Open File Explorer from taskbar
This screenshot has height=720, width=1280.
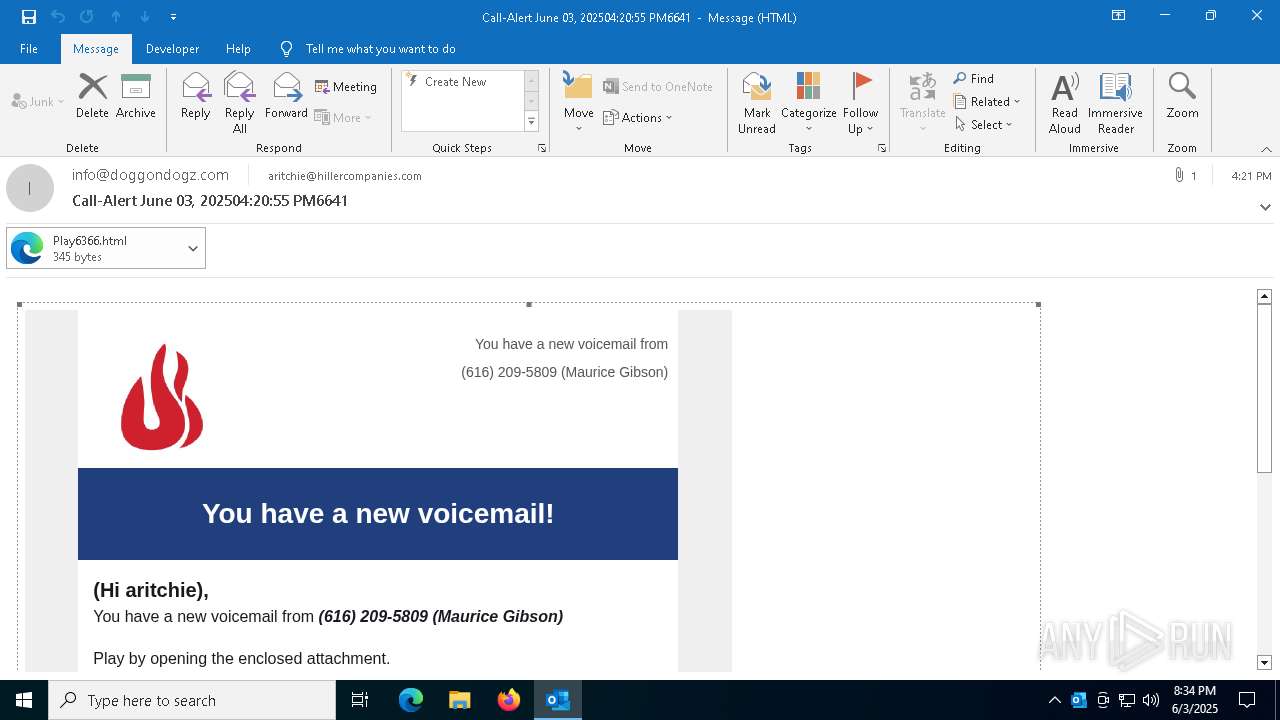click(460, 700)
